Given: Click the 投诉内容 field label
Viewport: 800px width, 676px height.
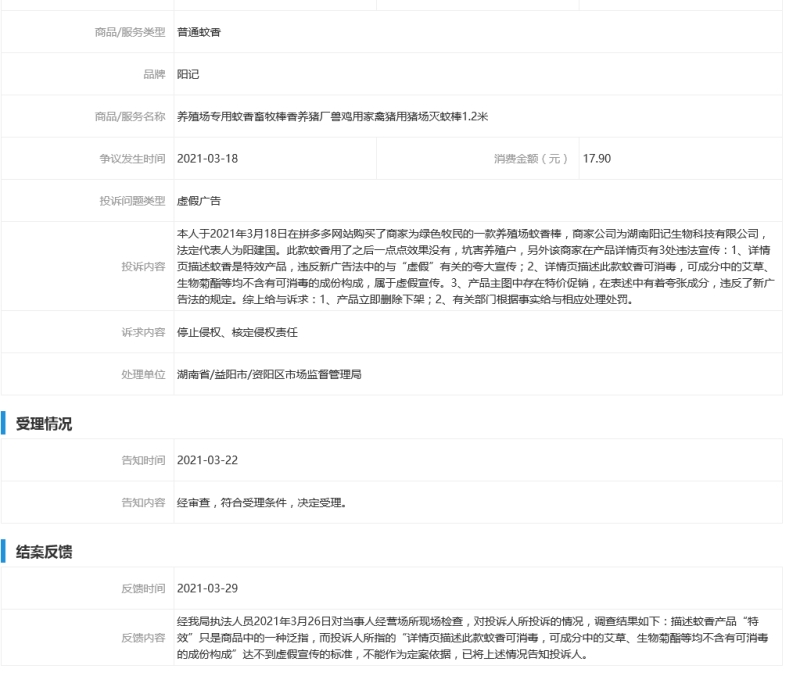Looking at the screenshot, I should tap(141, 268).
